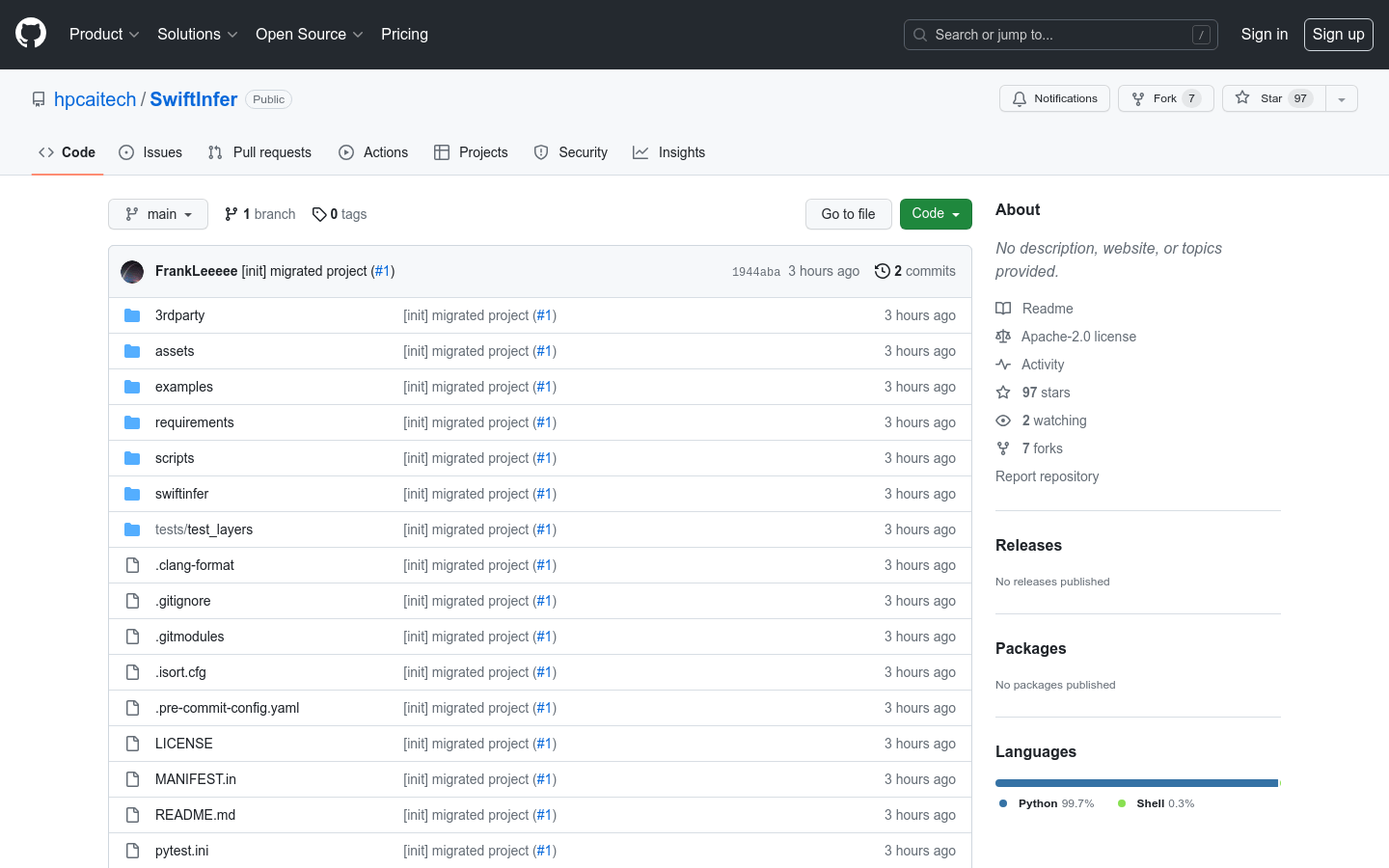Open the .pre-commit-config.yaml file
The height and width of the screenshot is (868, 1389).
[228, 708]
